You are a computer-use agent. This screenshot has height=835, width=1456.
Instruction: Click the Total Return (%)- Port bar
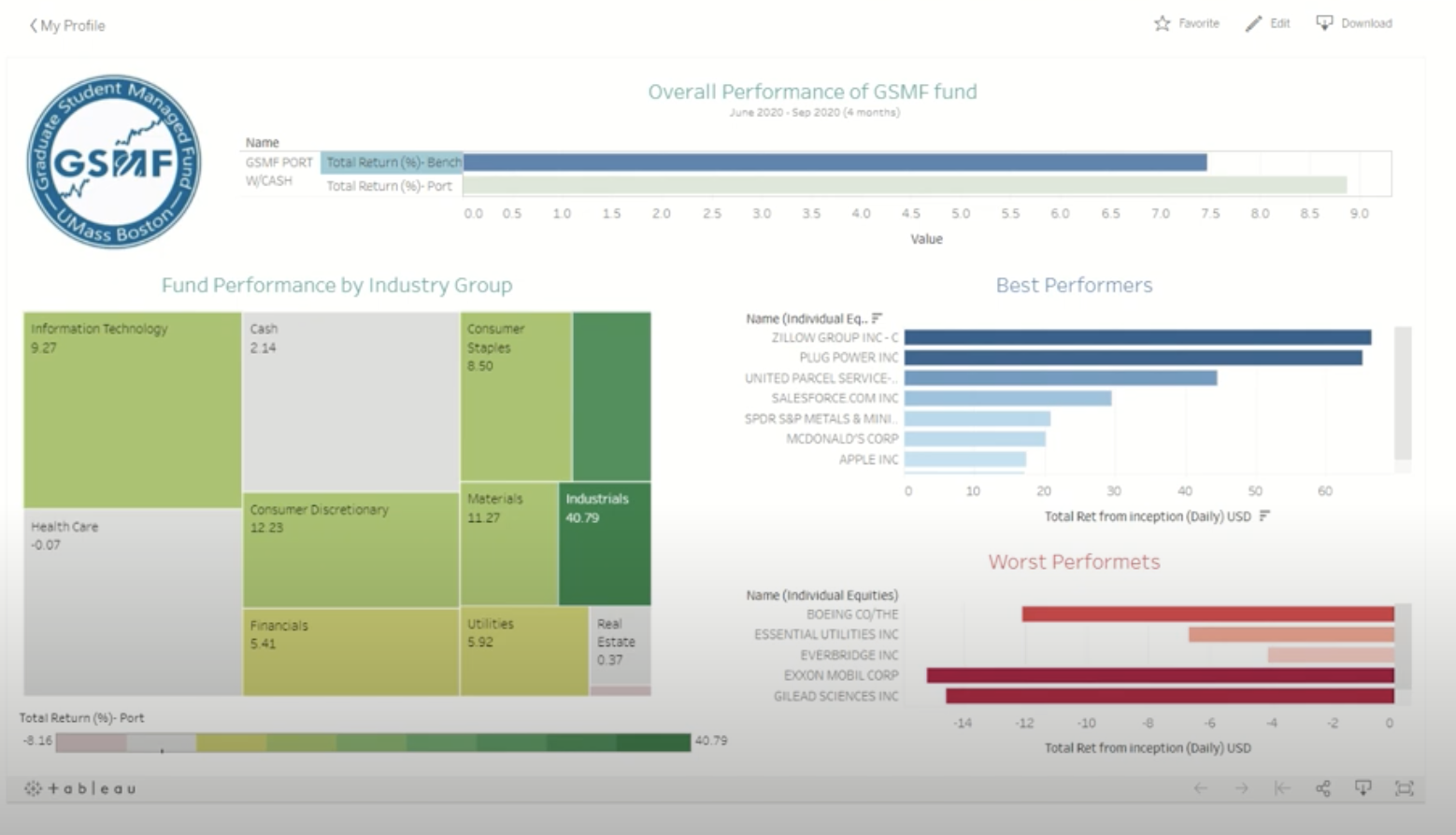tap(905, 185)
